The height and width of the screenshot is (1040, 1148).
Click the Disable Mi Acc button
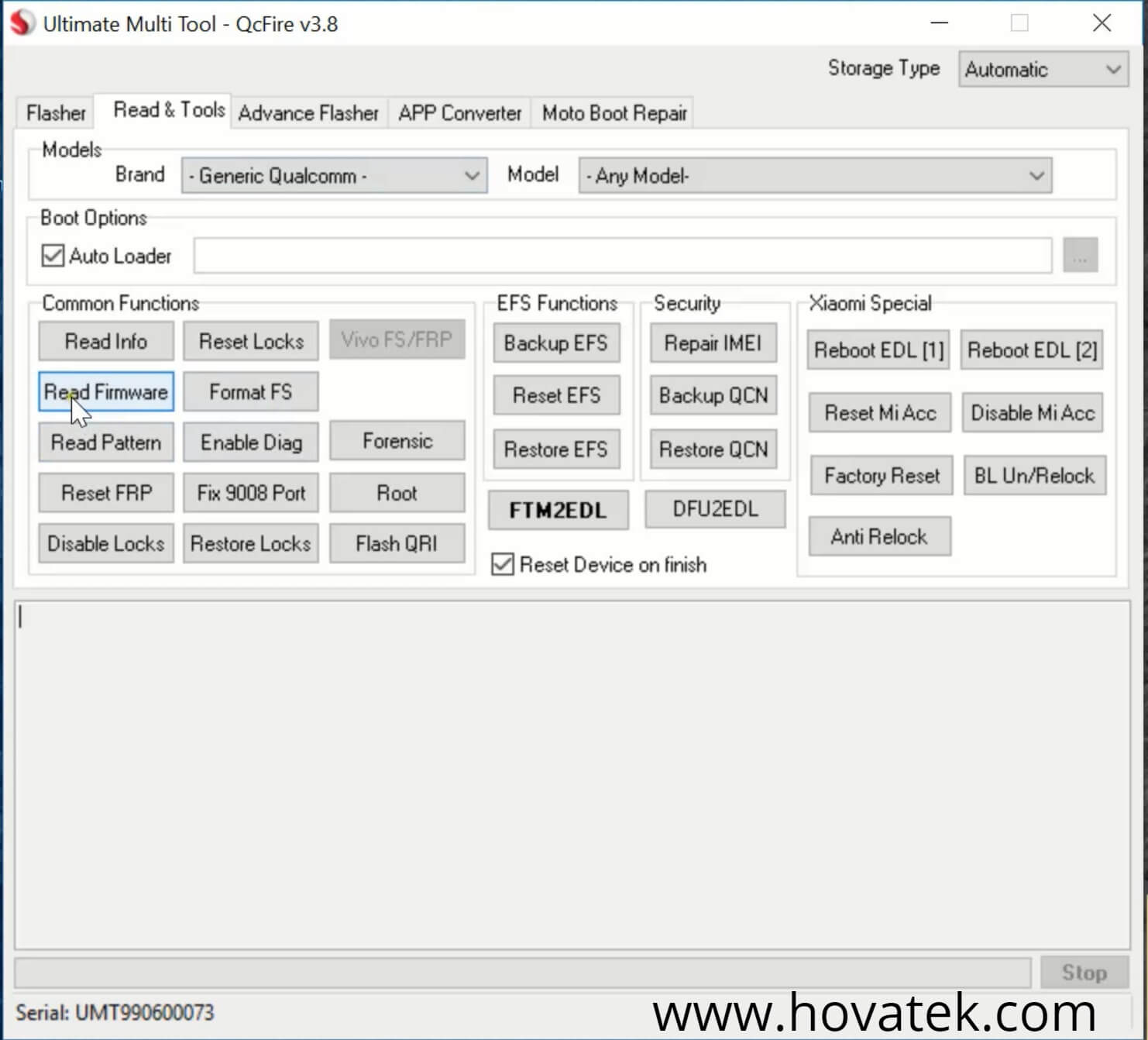tap(1033, 413)
